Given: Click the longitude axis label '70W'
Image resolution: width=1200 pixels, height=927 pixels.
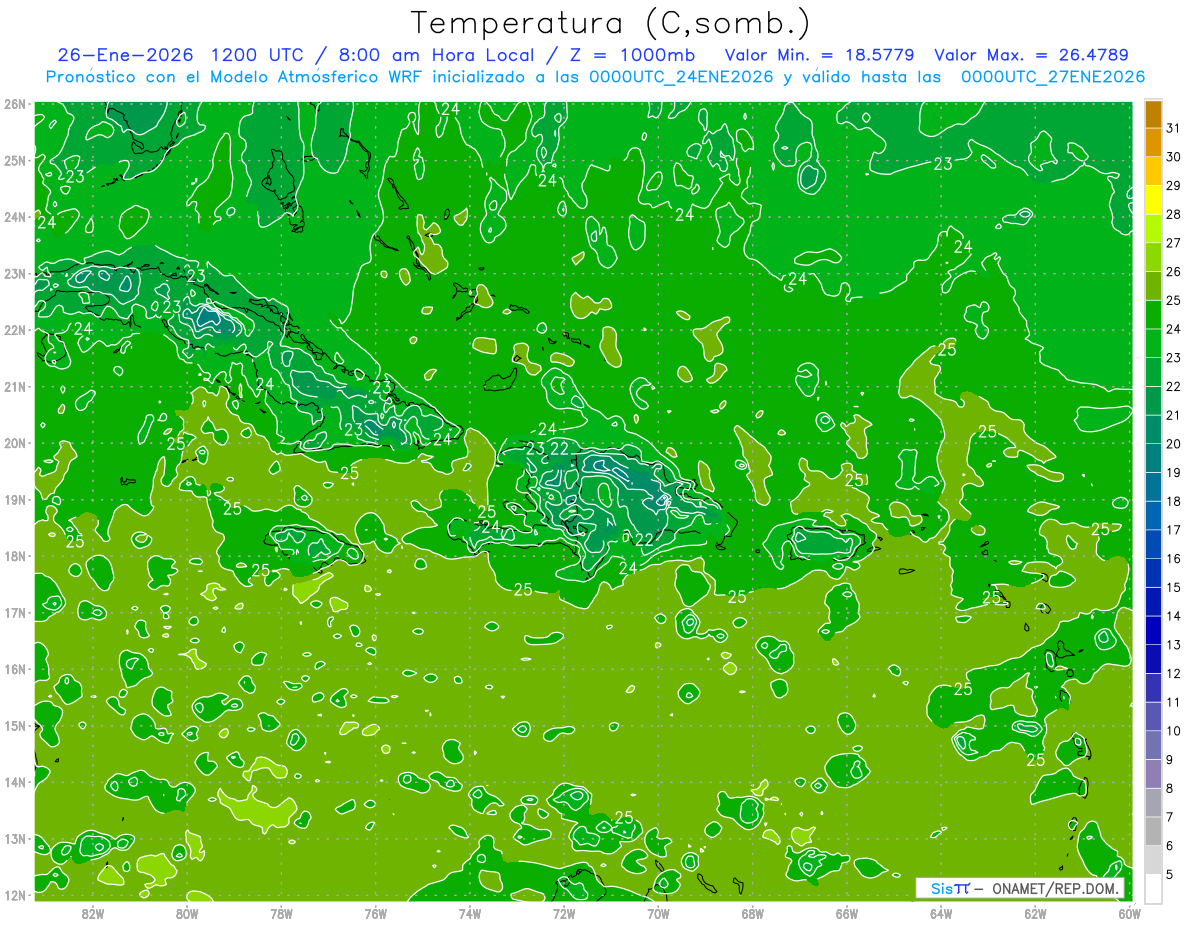Looking at the screenshot, I should [658, 914].
